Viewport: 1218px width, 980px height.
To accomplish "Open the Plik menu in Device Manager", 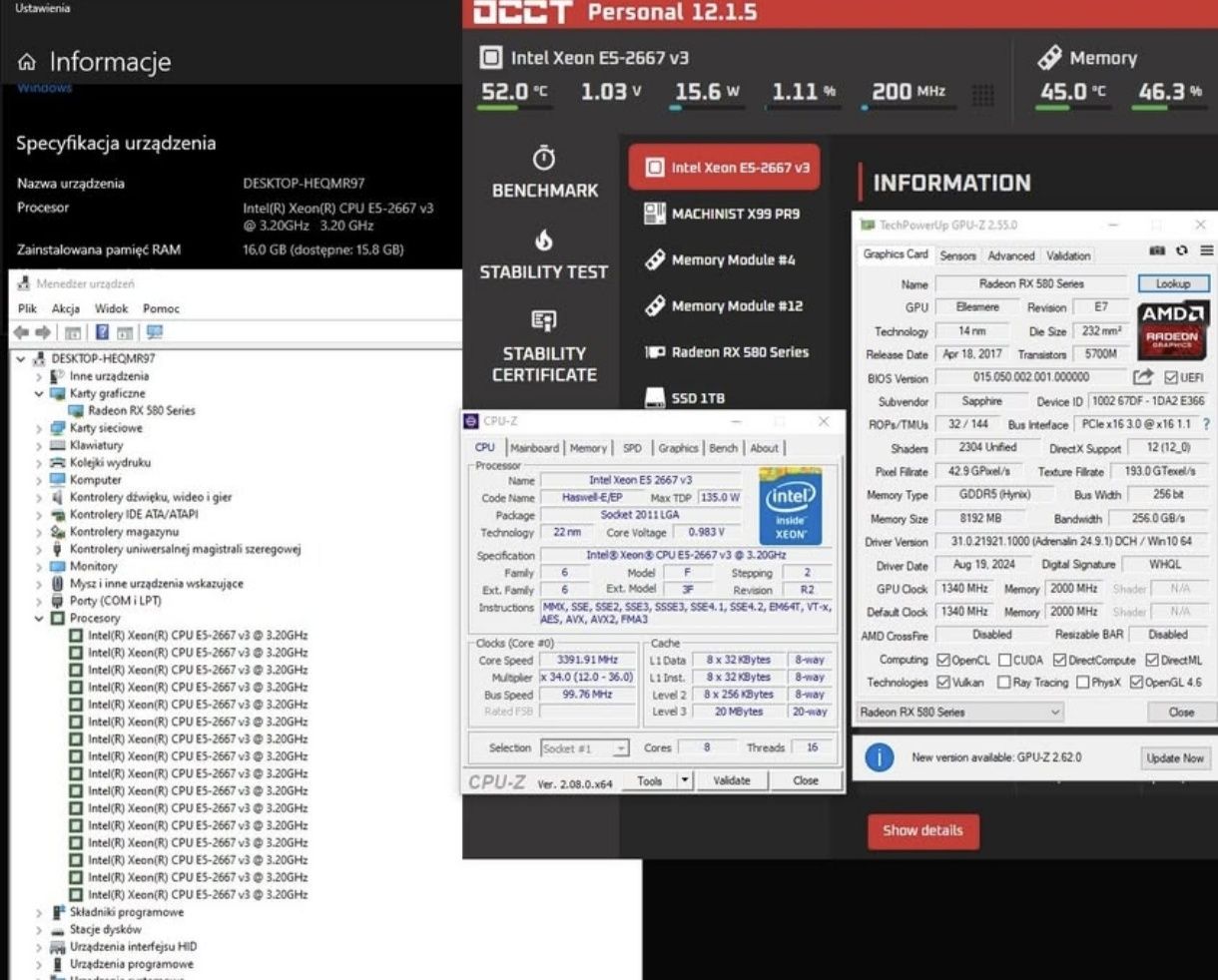I will point(27,308).
